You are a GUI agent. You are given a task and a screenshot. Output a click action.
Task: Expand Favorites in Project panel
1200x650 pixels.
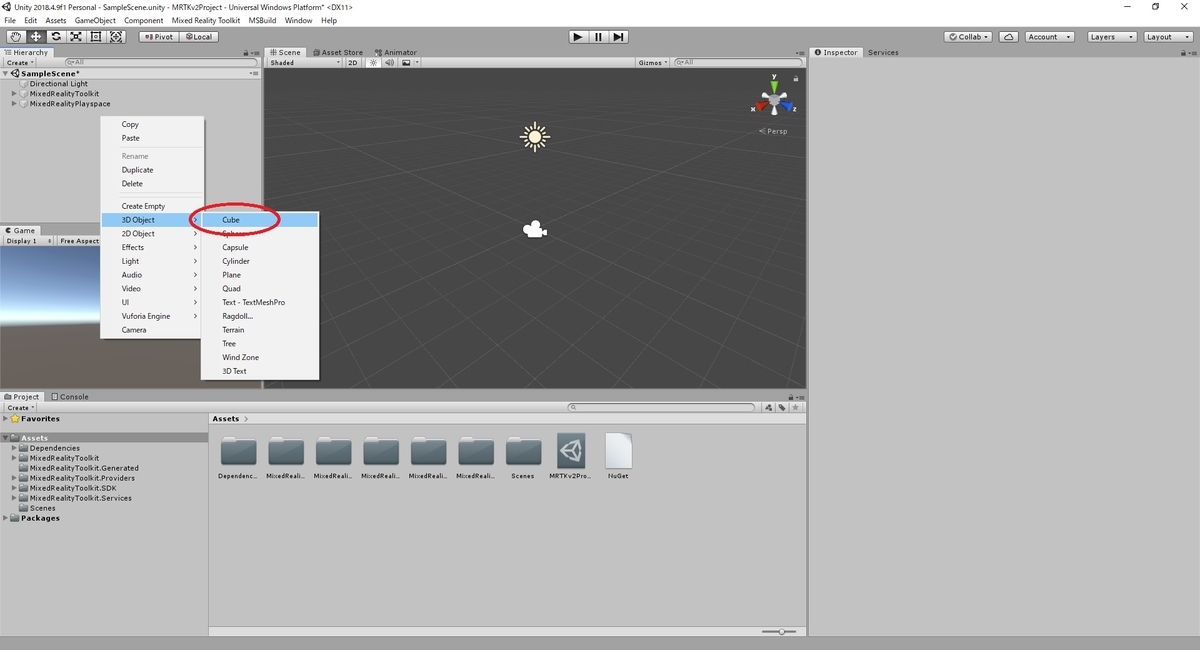tap(6, 419)
